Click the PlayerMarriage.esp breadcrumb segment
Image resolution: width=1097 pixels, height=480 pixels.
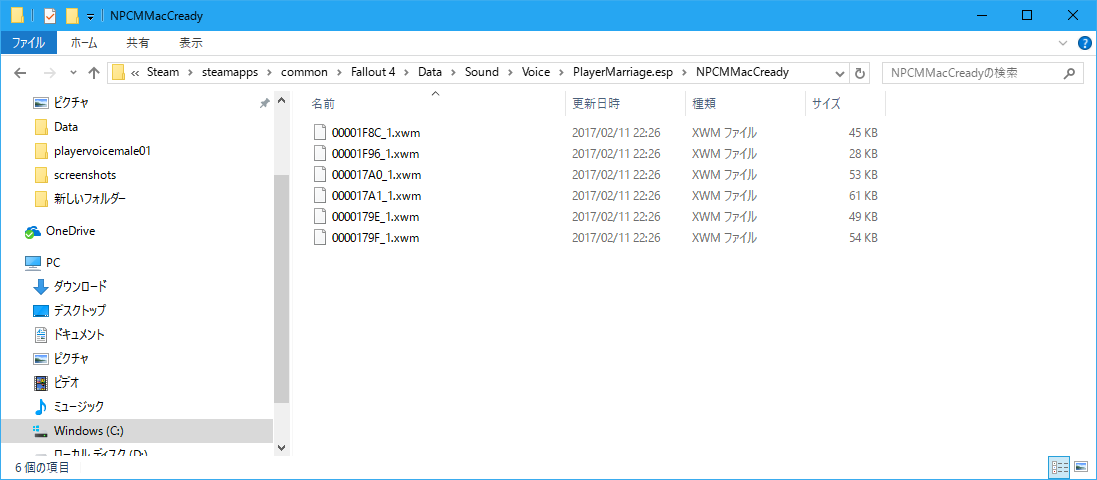pos(625,73)
